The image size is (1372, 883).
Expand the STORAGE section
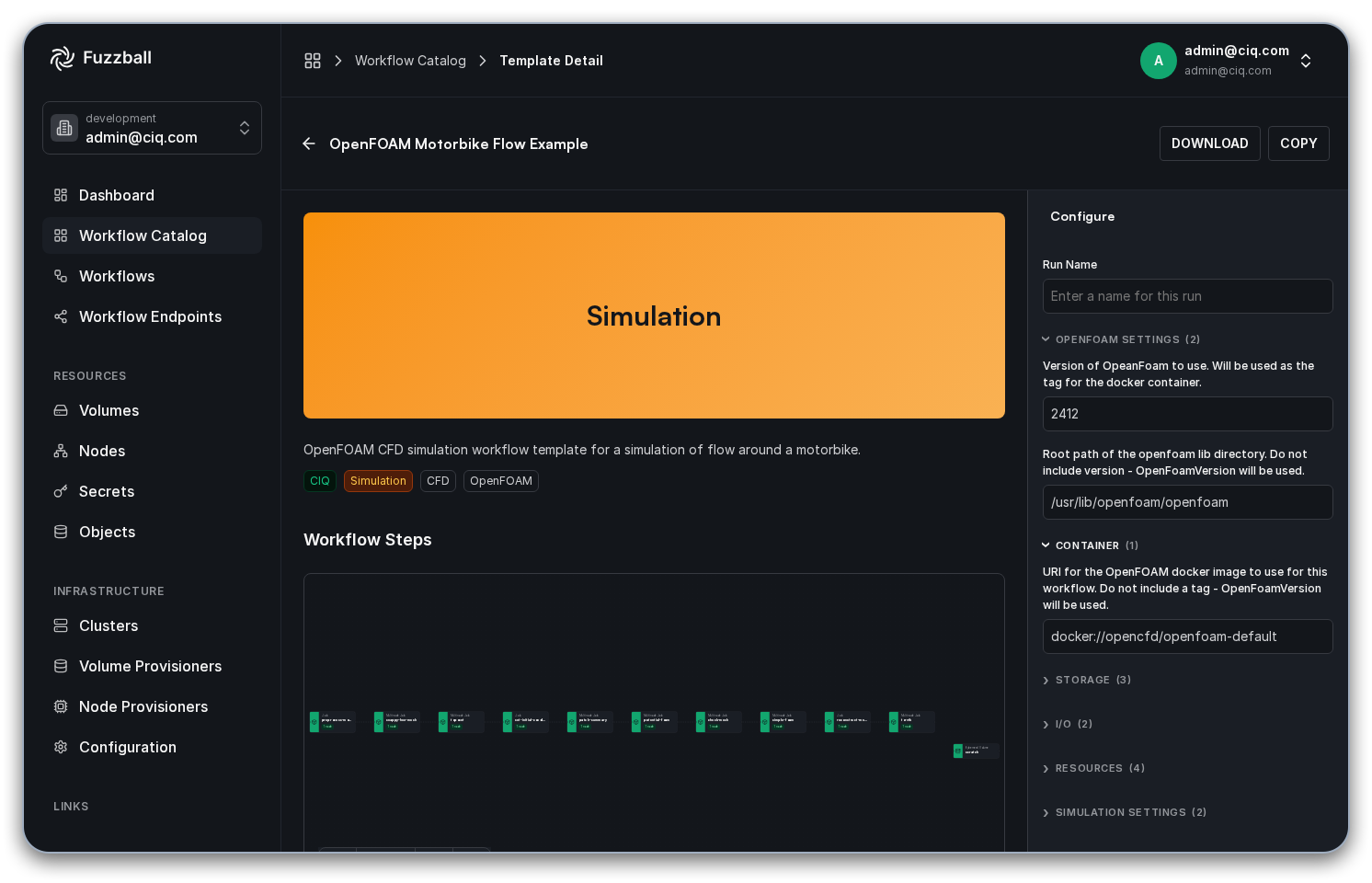[x=1087, y=680]
